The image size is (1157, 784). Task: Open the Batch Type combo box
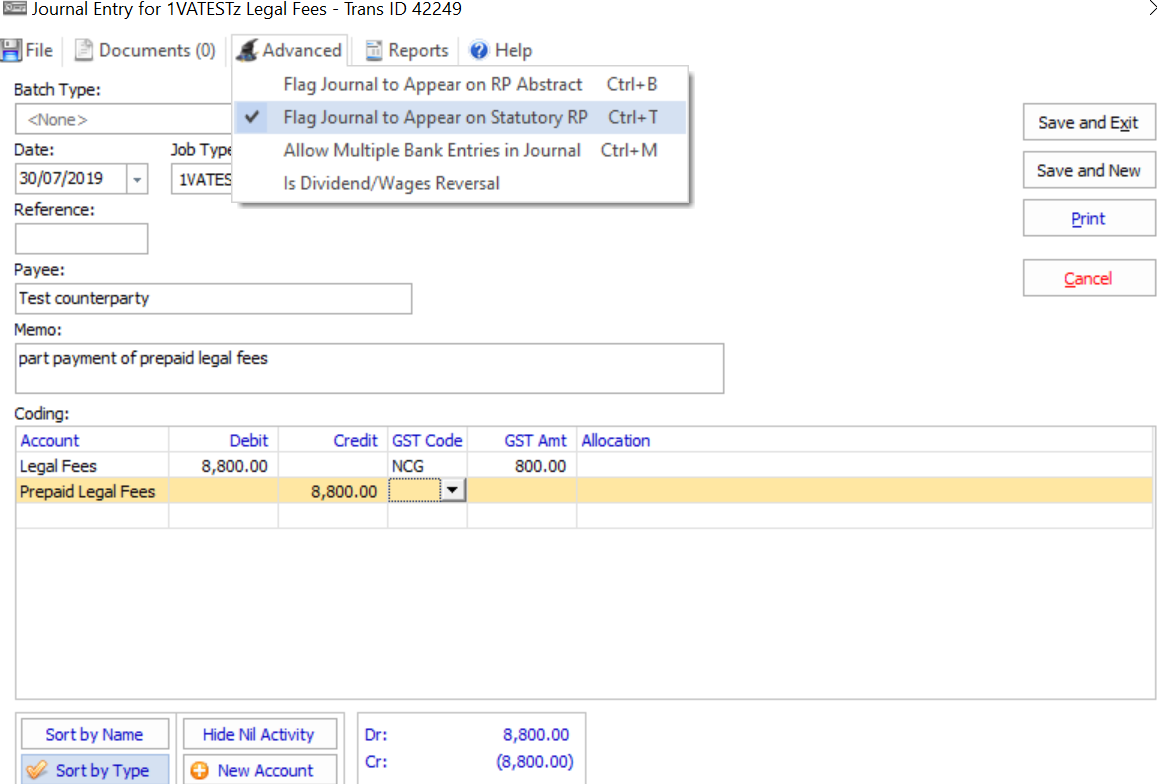pos(122,120)
